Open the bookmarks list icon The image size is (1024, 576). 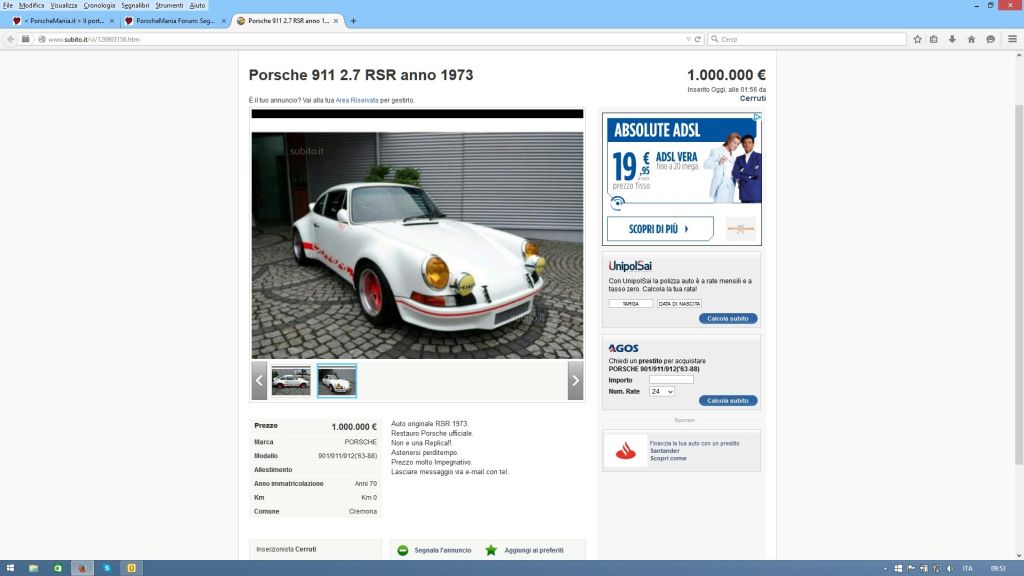pos(934,39)
